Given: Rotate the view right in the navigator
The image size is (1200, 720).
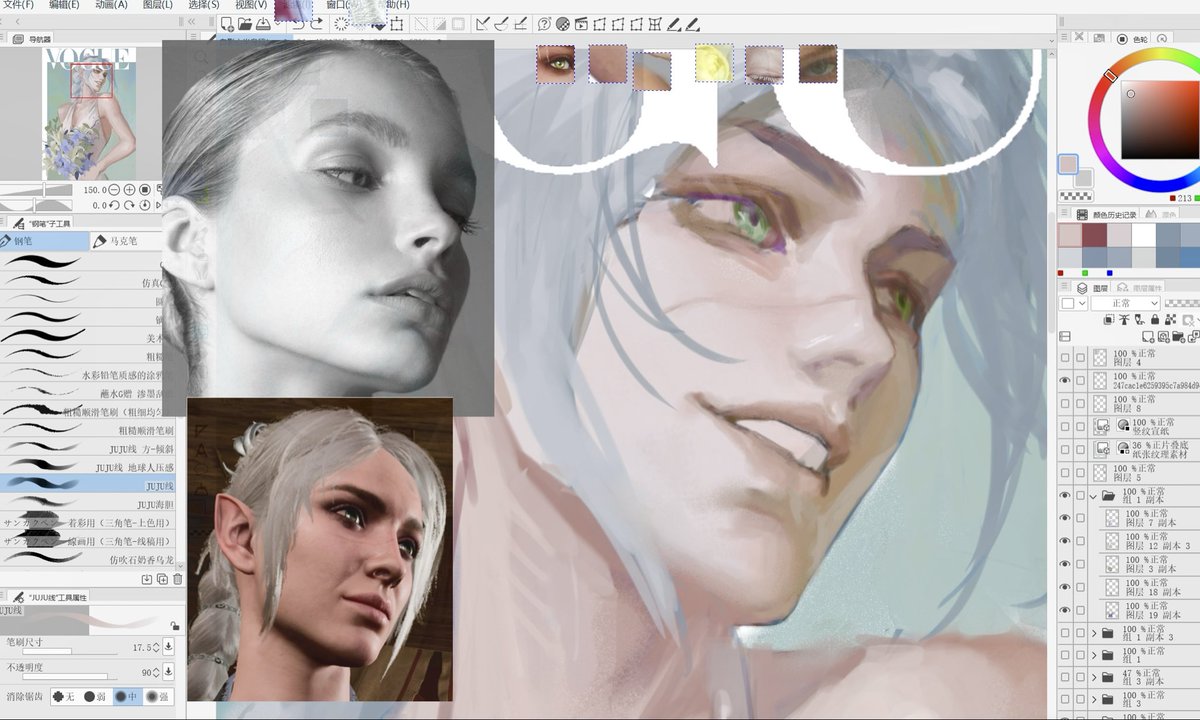Looking at the screenshot, I should click(130, 205).
